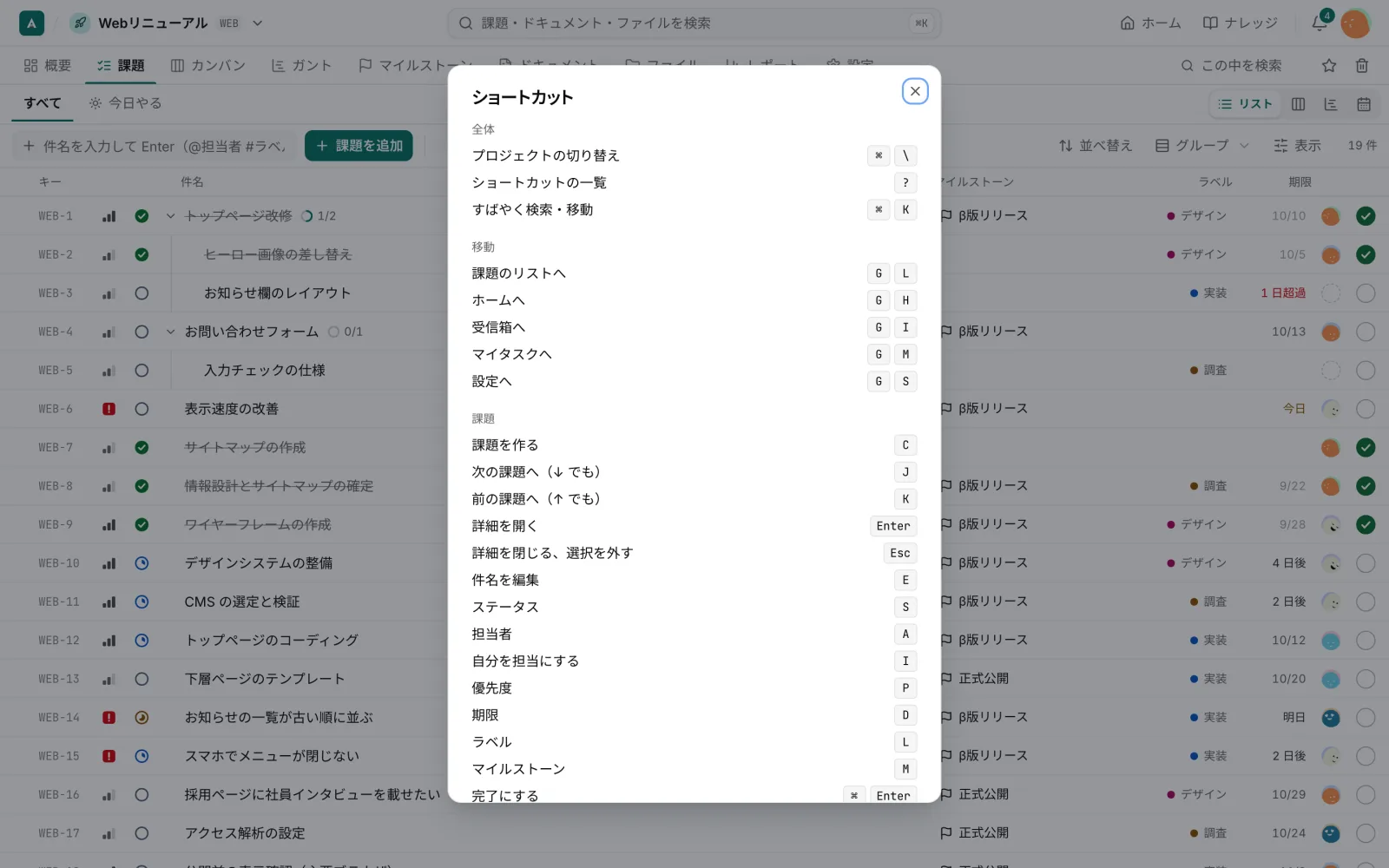
Task: Click the 課題を追加 button
Action: pyautogui.click(x=359, y=146)
